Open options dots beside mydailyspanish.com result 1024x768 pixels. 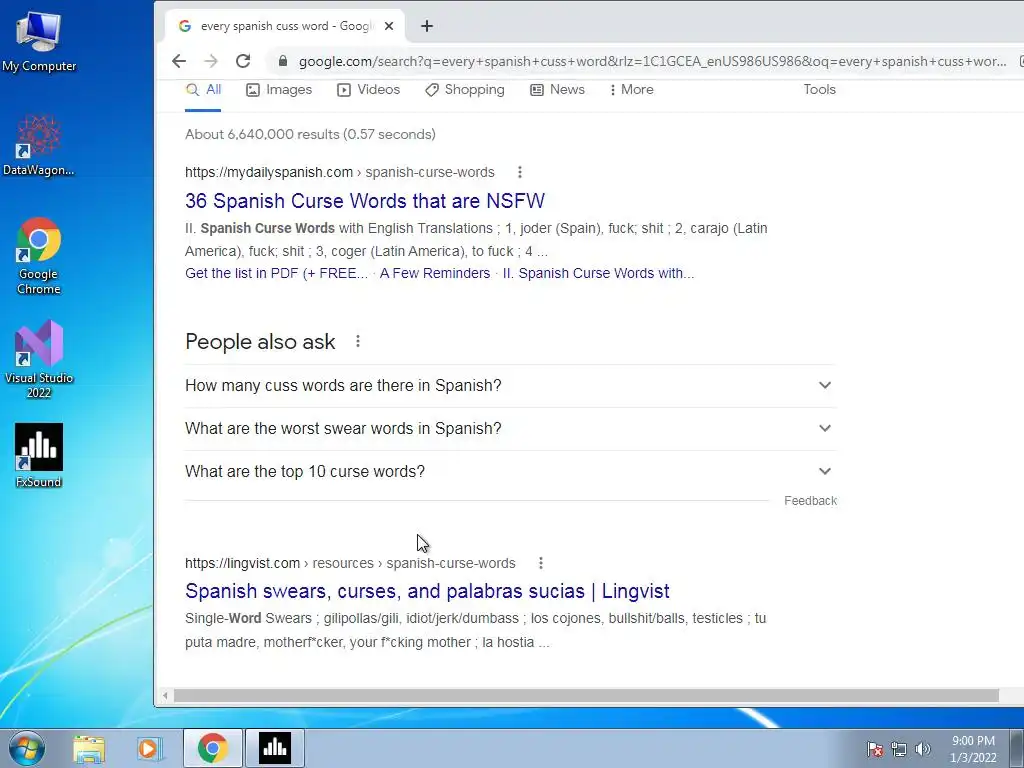tap(520, 172)
